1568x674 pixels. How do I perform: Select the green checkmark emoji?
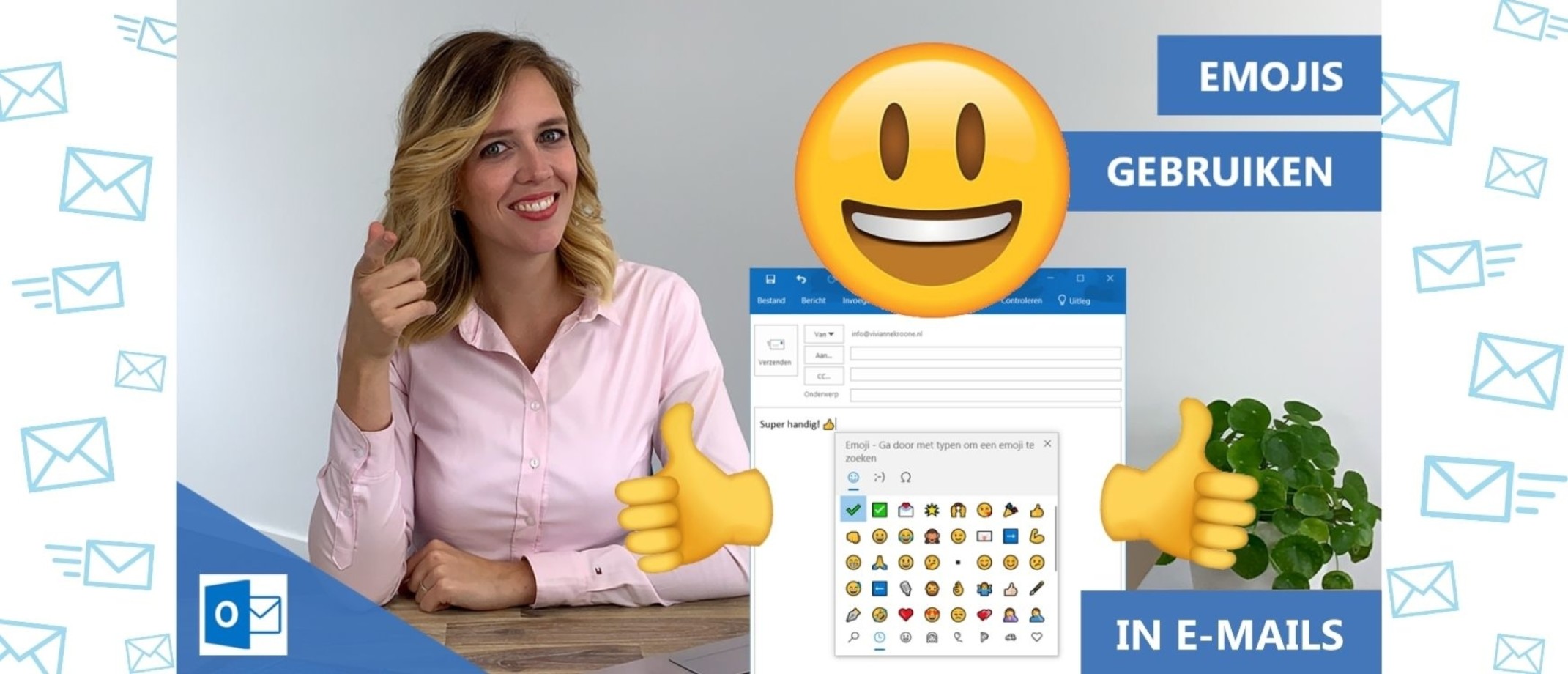[x=879, y=508]
